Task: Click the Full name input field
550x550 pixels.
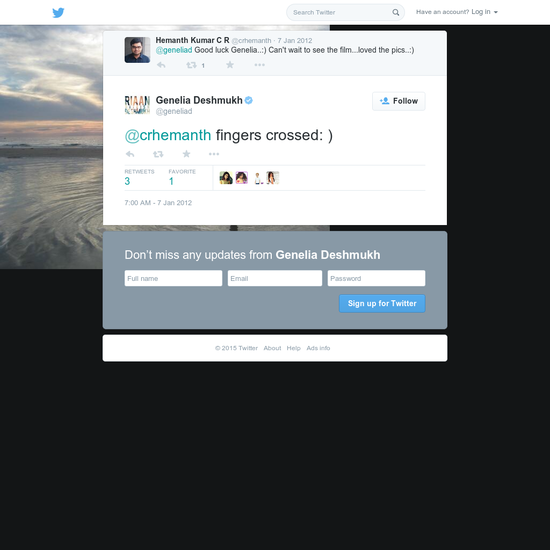Action: tap(173, 278)
